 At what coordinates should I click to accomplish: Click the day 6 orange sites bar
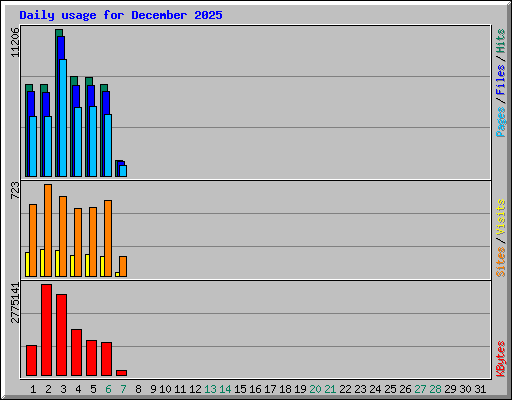click(x=108, y=238)
